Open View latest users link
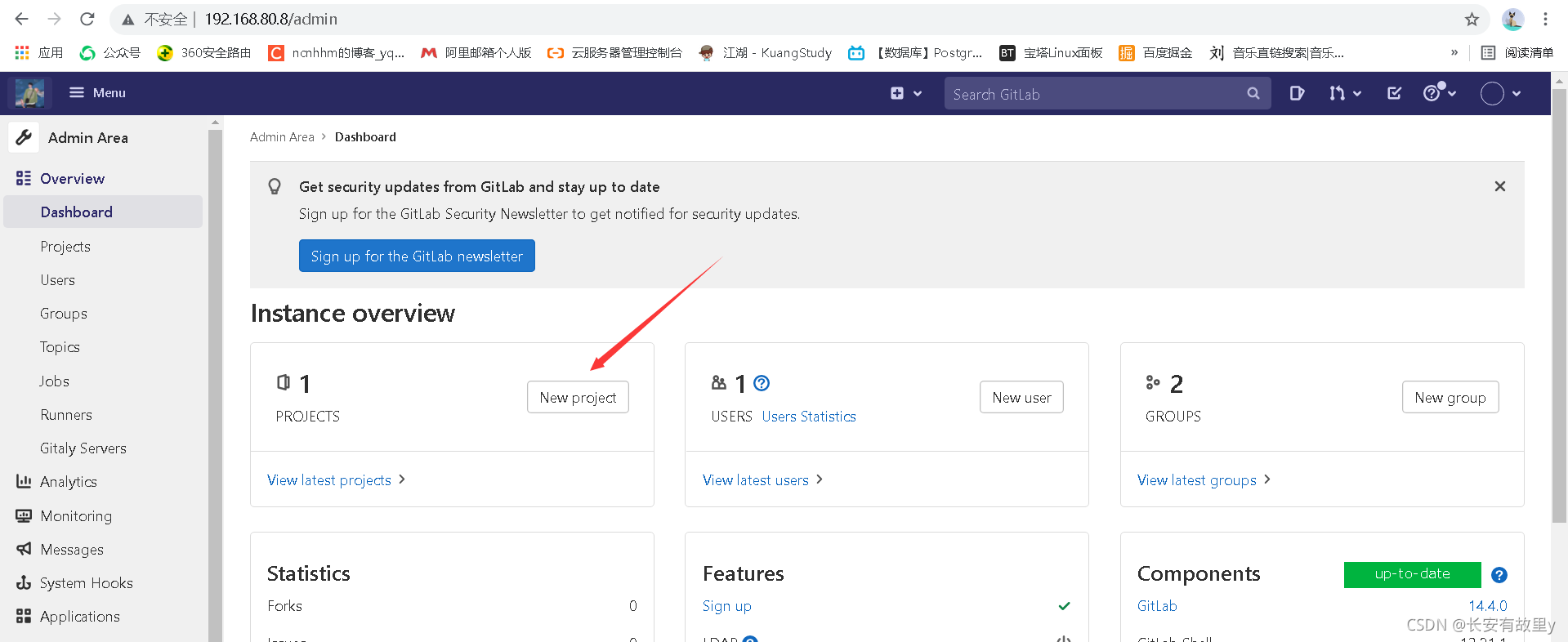1568x642 pixels. coord(763,479)
